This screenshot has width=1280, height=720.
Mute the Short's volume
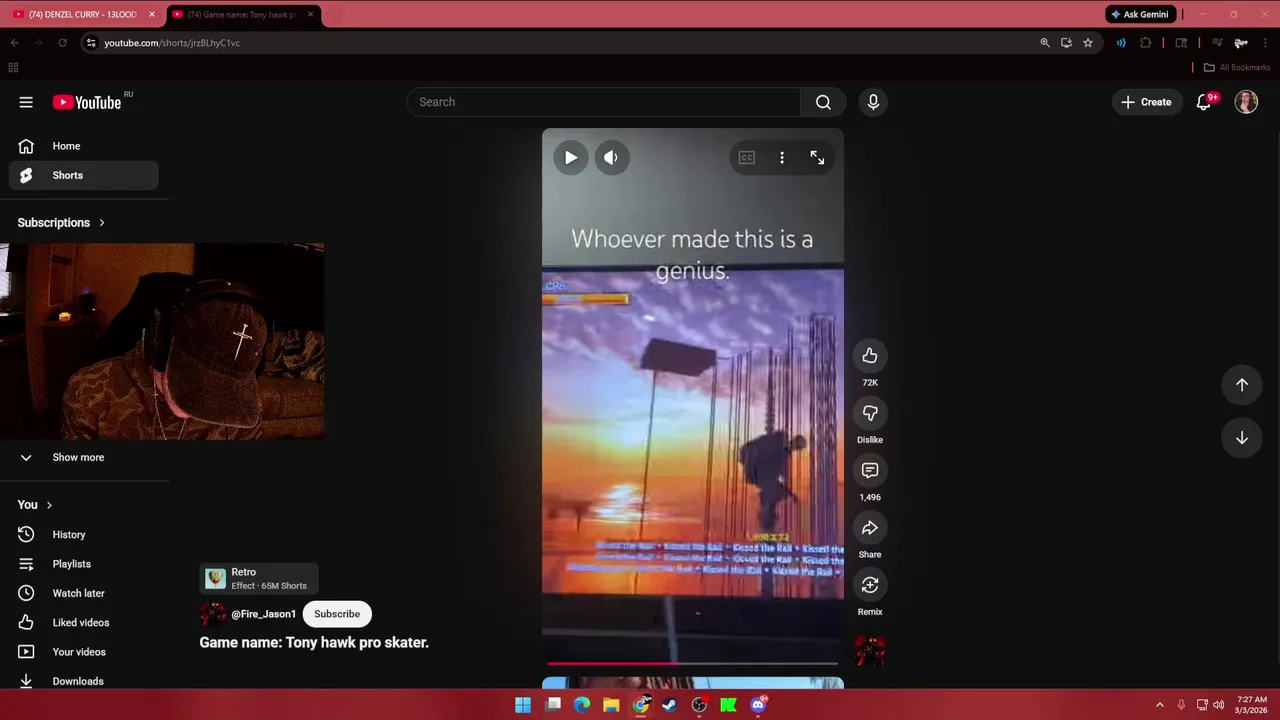[611, 158]
